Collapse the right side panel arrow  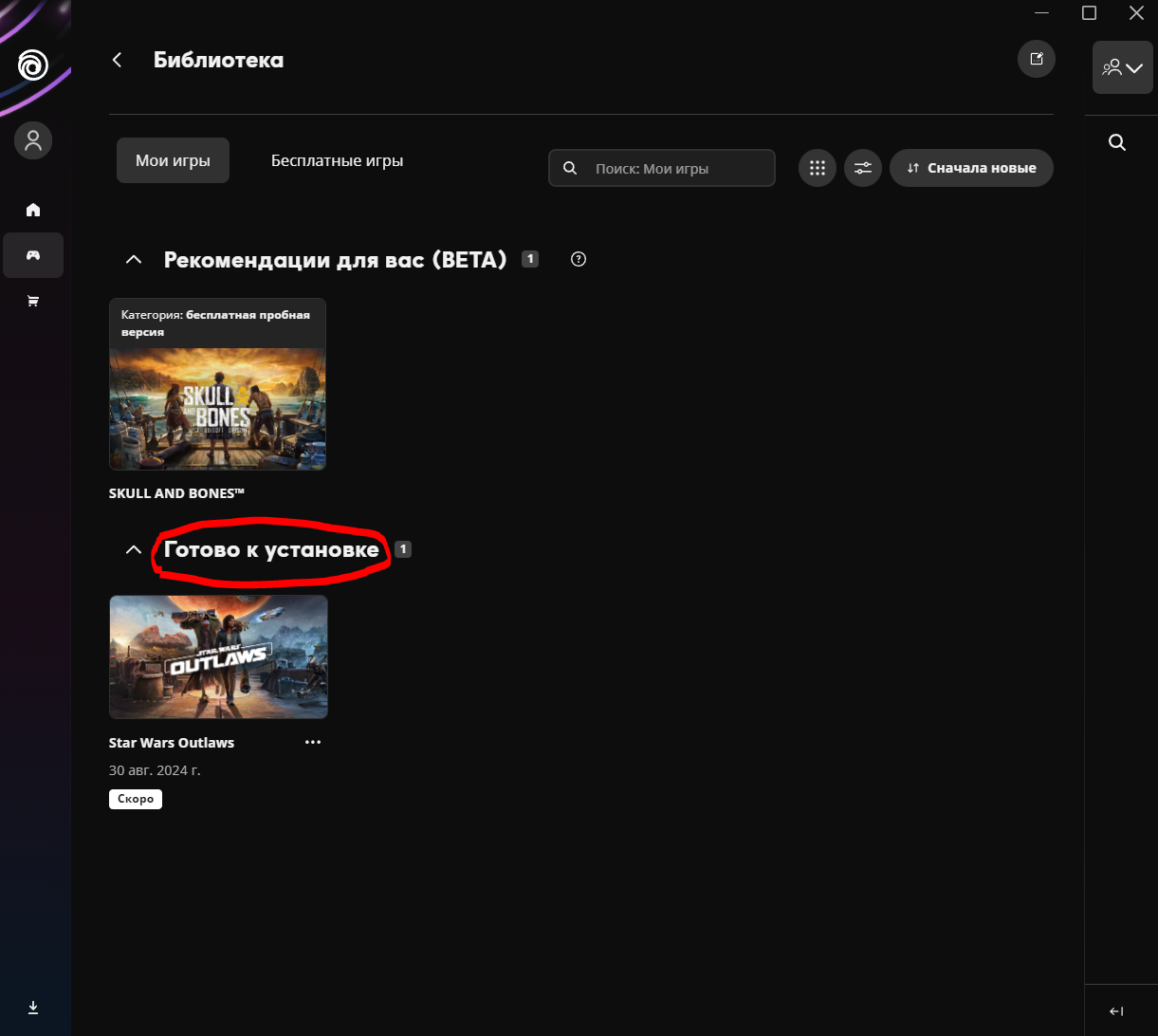1117,1011
